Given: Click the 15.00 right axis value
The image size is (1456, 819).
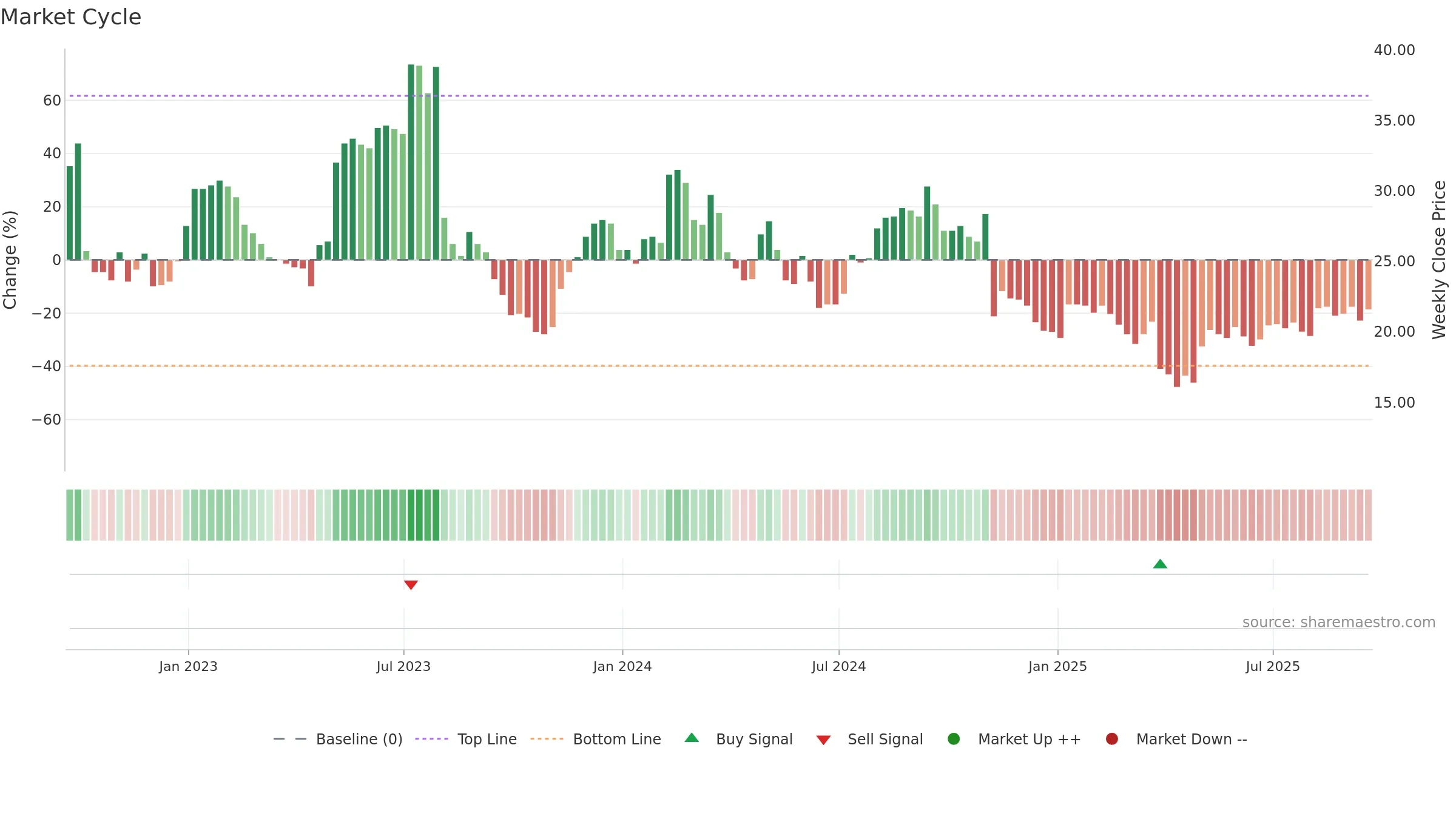Looking at the screenshot, I should [x=1394, y=402].
